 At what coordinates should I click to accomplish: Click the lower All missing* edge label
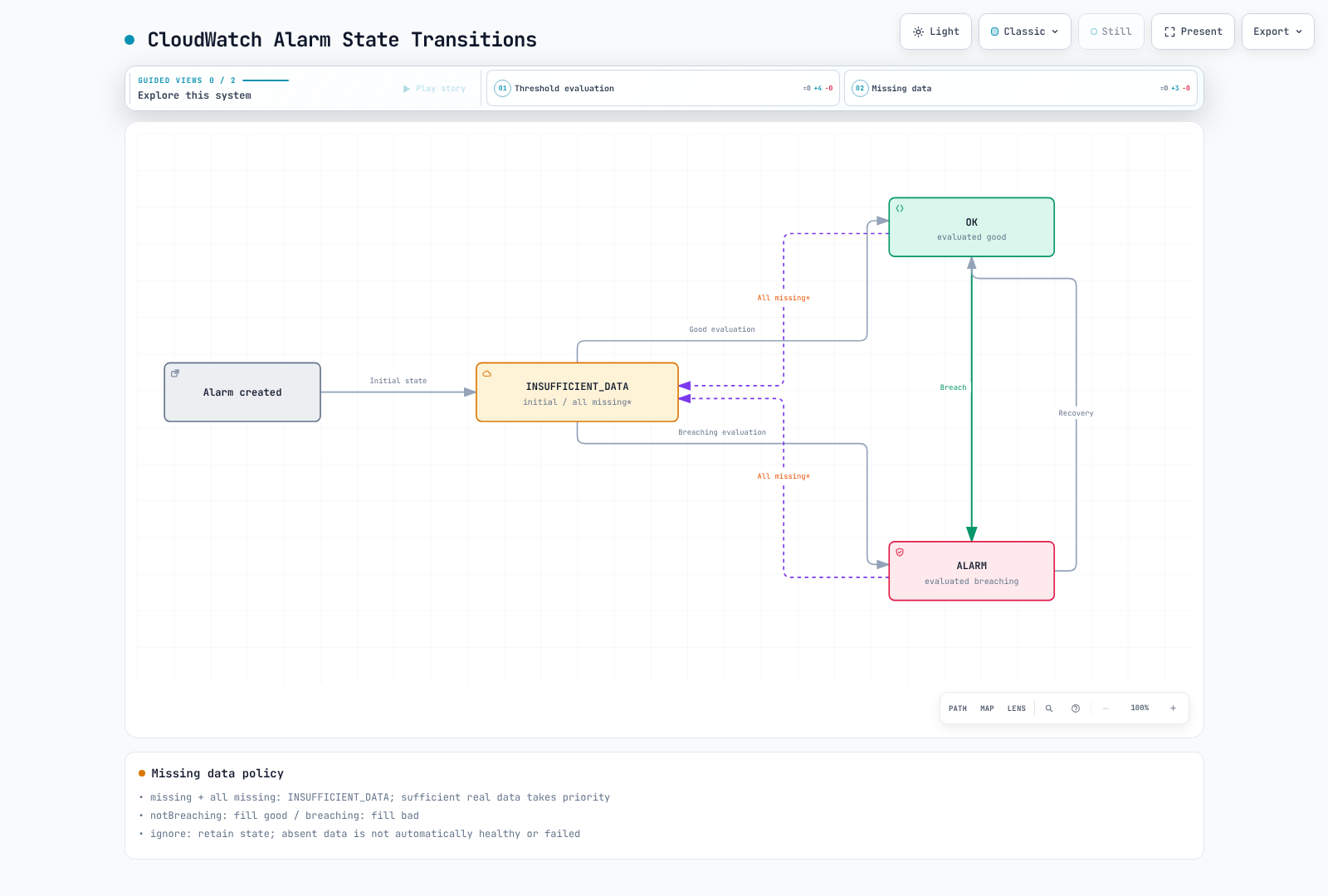(784, 476)
